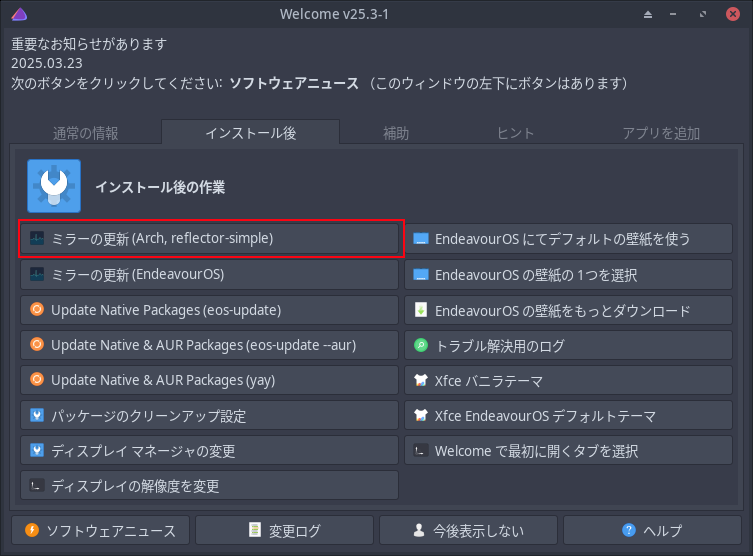Screen dimensions: 753x556
Task: Open the 補助 tab
Action: [x=396, y=133]
